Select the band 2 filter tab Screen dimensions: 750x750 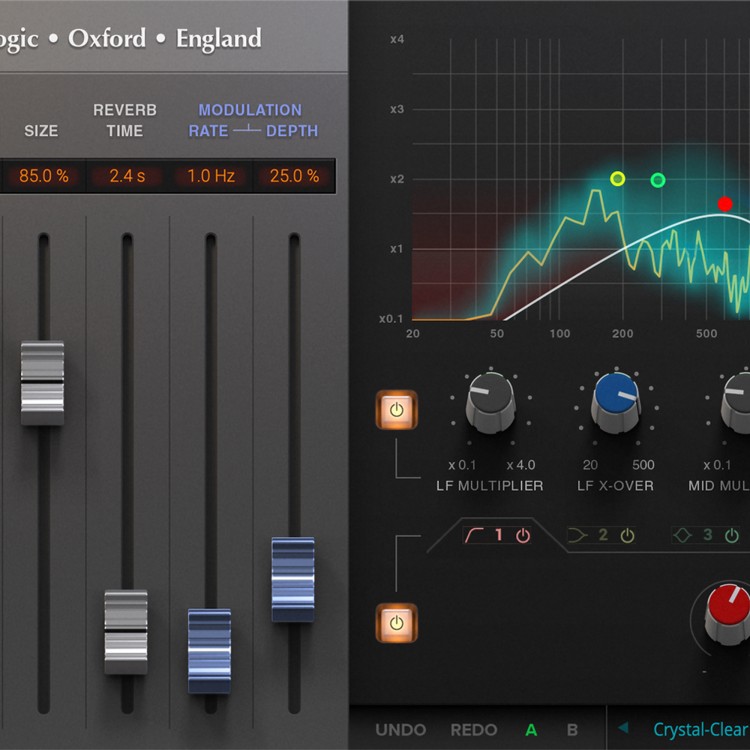[601, 535]
